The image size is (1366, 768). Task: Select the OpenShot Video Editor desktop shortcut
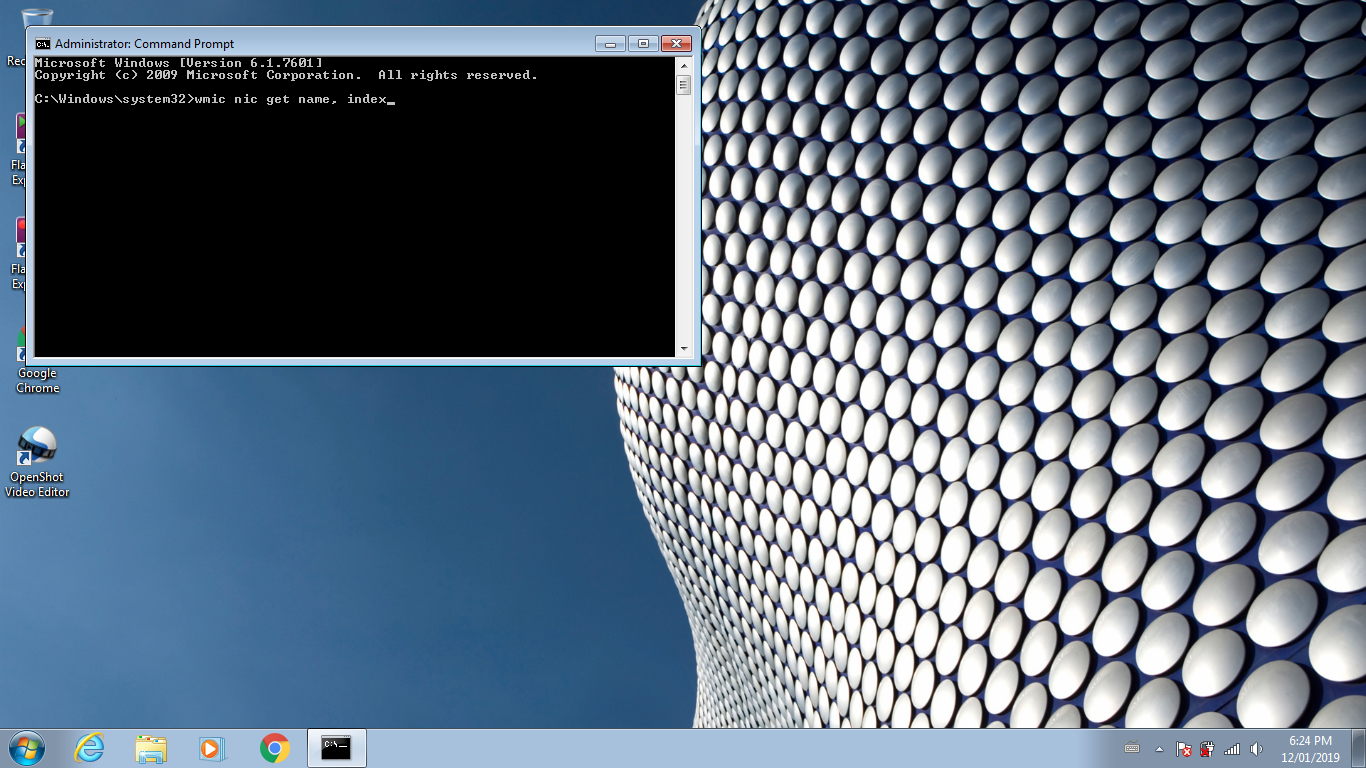tap(38, 461)
